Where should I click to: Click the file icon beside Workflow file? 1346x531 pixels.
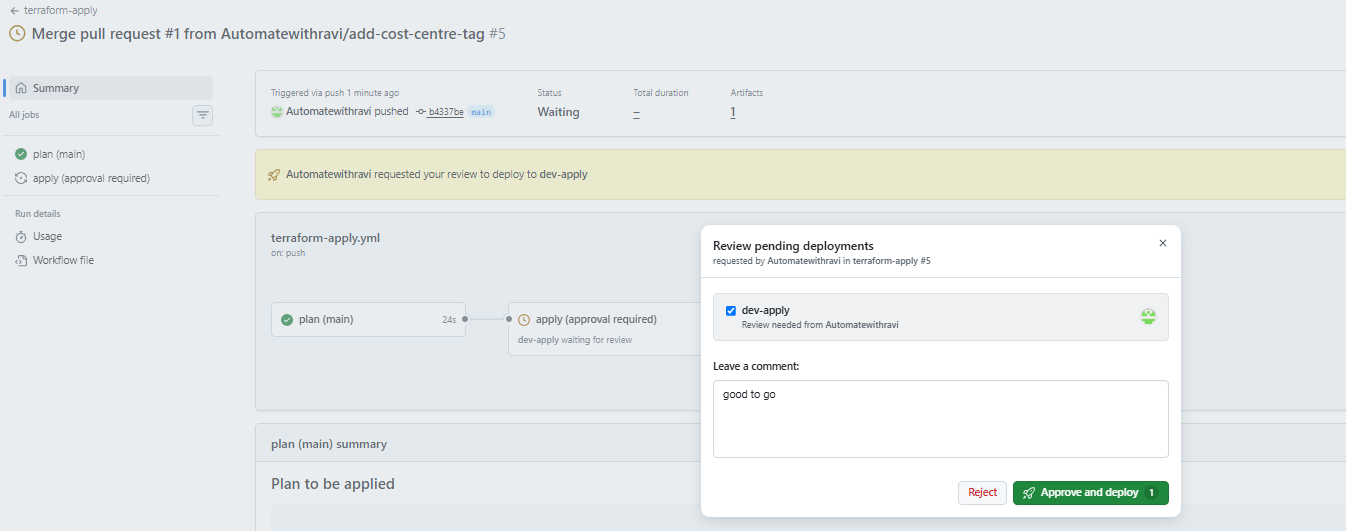[21, 260]
